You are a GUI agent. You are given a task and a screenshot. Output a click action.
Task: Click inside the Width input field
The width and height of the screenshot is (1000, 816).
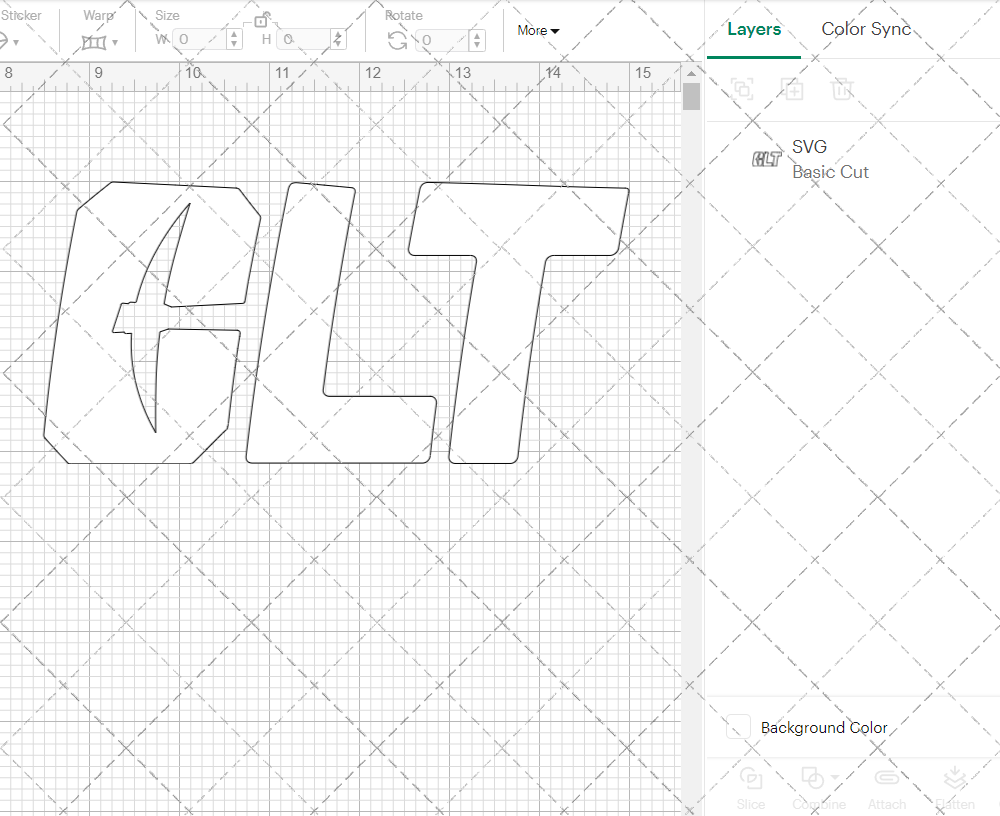[200, 39]
